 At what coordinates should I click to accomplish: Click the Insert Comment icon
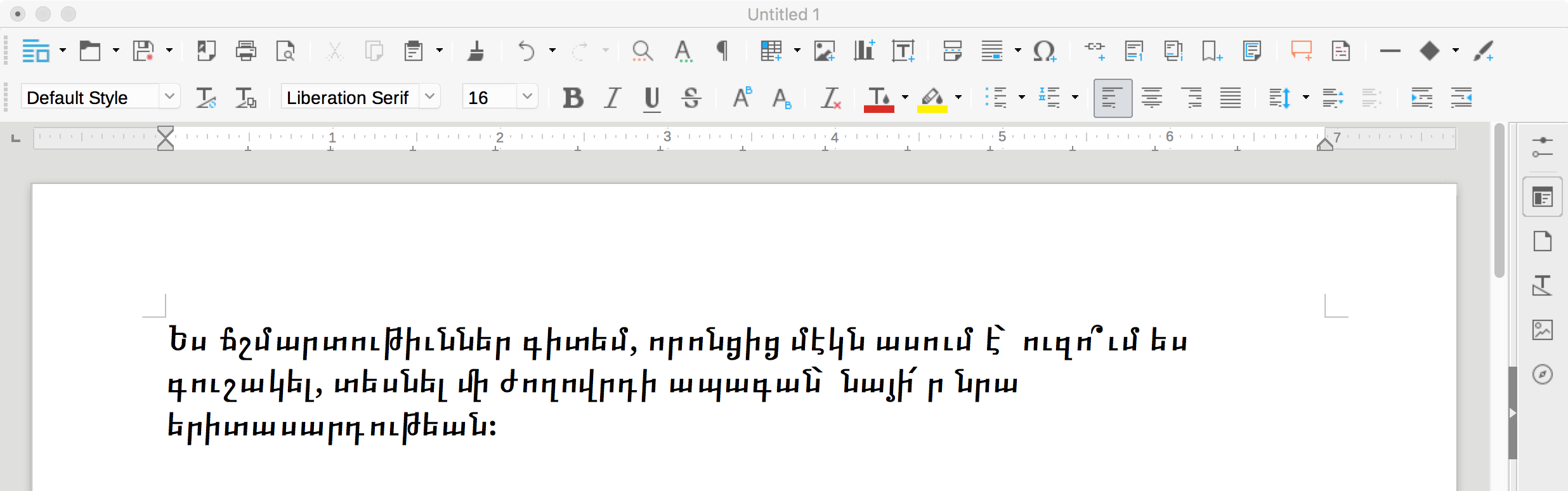[1301, 51]
